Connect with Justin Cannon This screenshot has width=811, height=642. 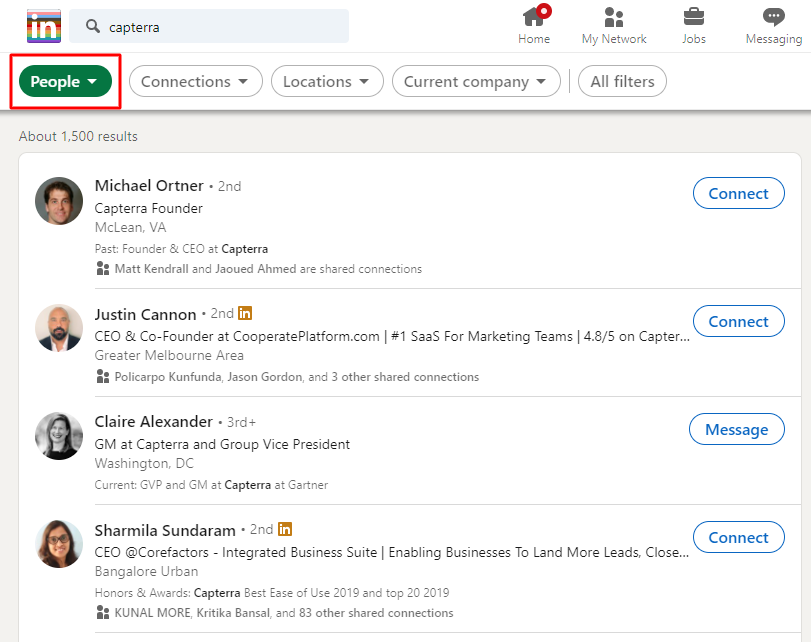coord(738,321)
